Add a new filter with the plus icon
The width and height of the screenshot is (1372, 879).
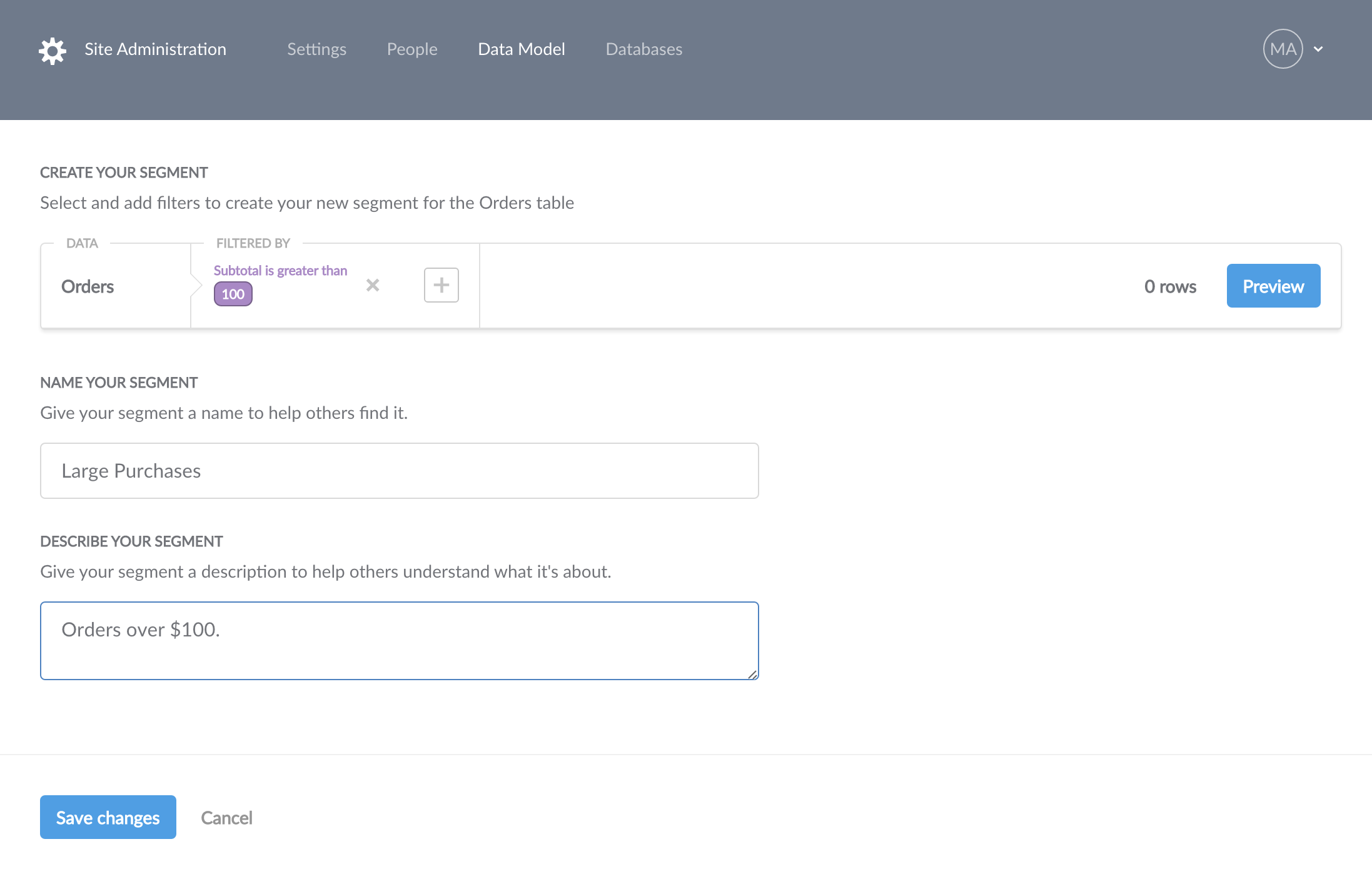441,285
